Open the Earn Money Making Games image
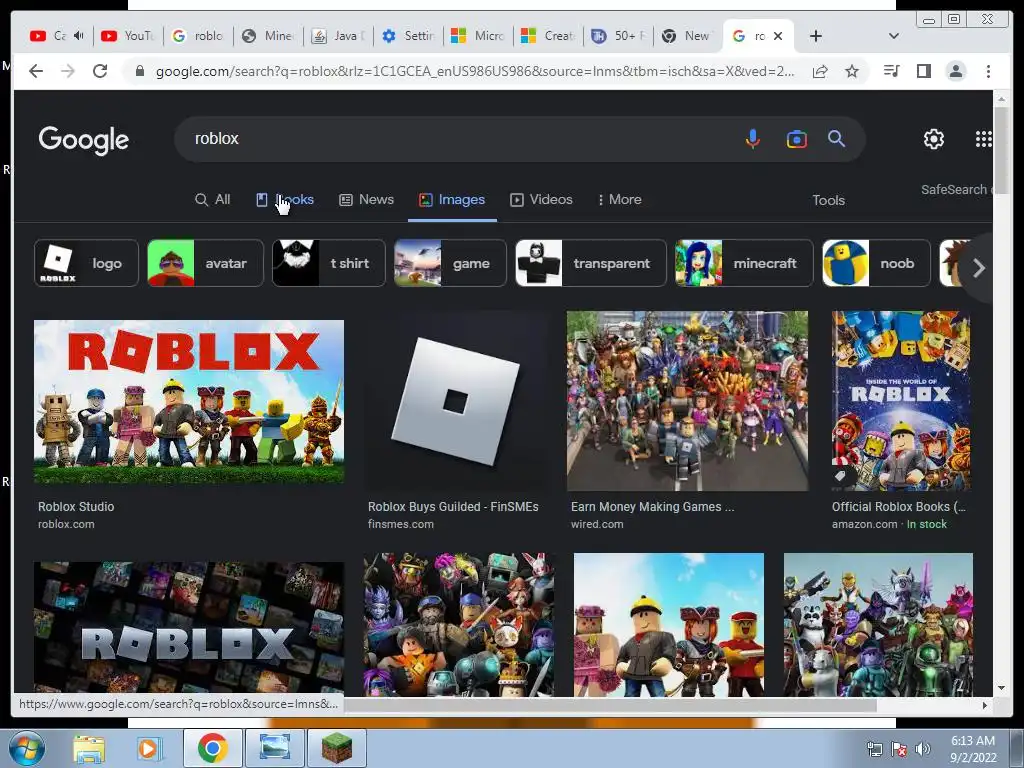This screenshot has height=768, width=1024. [x=687, y=401]
